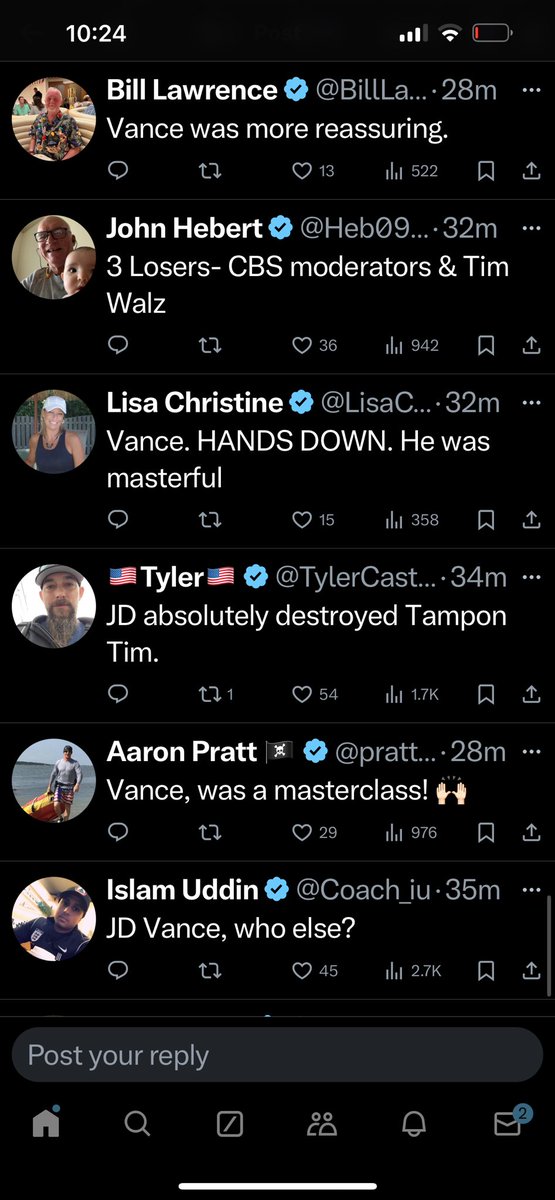Repost John Hebert's tweet
The height and width of the screenshot is (1200, 555).
coord(210,346)
